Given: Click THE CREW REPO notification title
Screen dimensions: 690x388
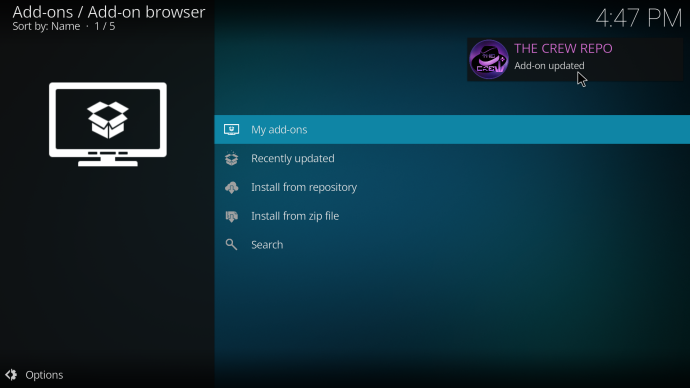Looking at the screenshot, I should [x=563, y=48].
